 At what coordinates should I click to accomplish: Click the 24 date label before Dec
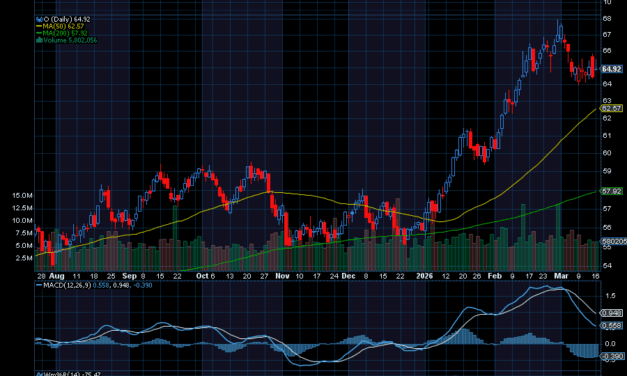click(x=334, y=276)
